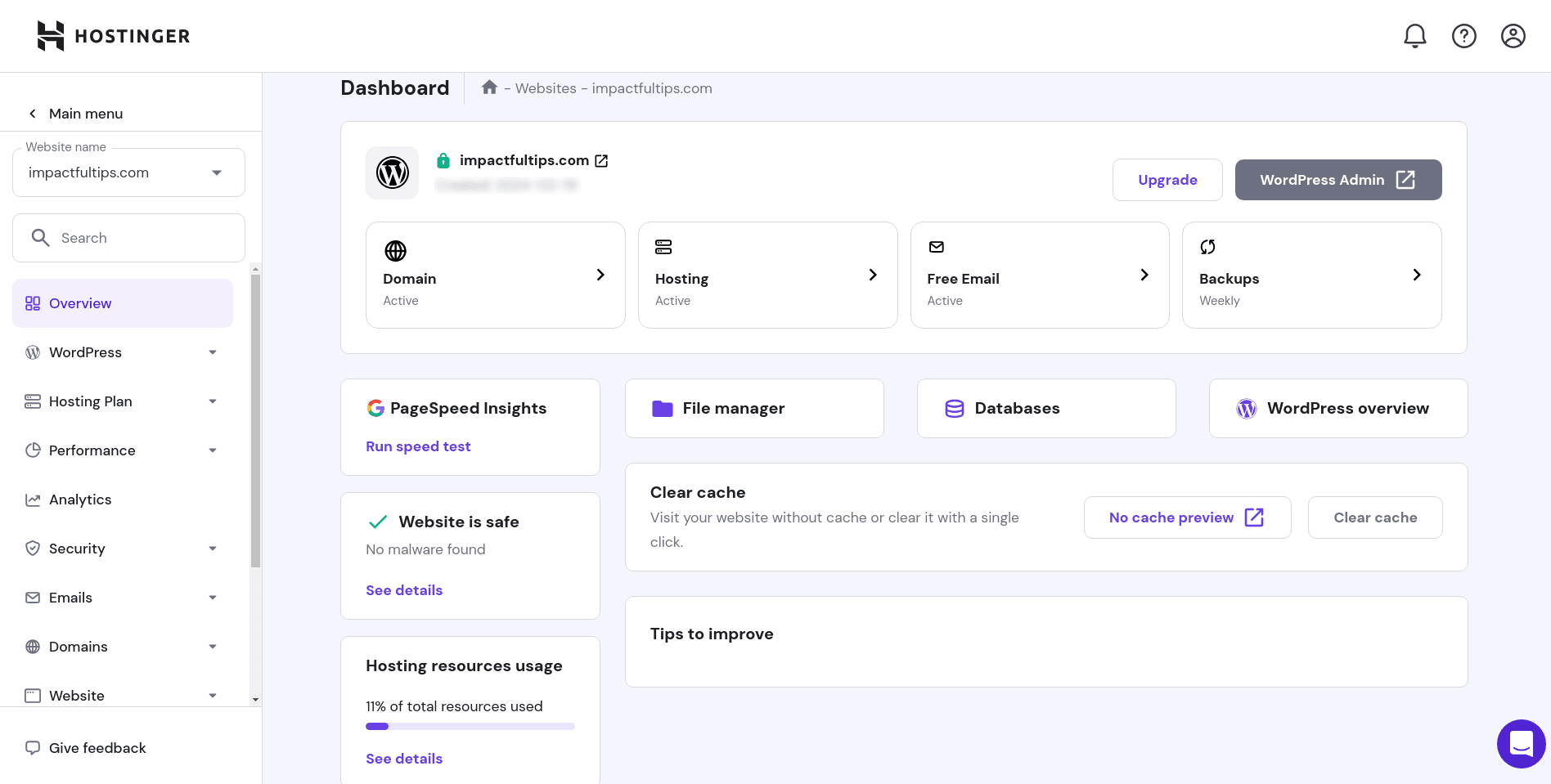The height and width of the screenshot is (784, 1551).
Task: Click Websites in the breadcrumb
Action: (x=546, y=88)
